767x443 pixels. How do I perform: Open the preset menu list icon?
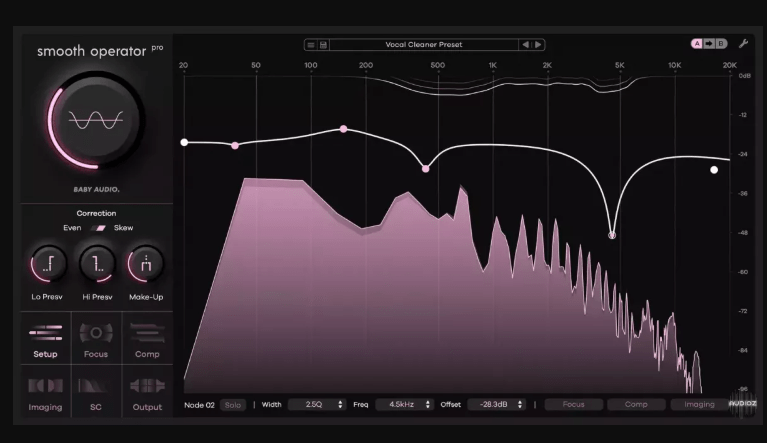[x=311, y=44]
